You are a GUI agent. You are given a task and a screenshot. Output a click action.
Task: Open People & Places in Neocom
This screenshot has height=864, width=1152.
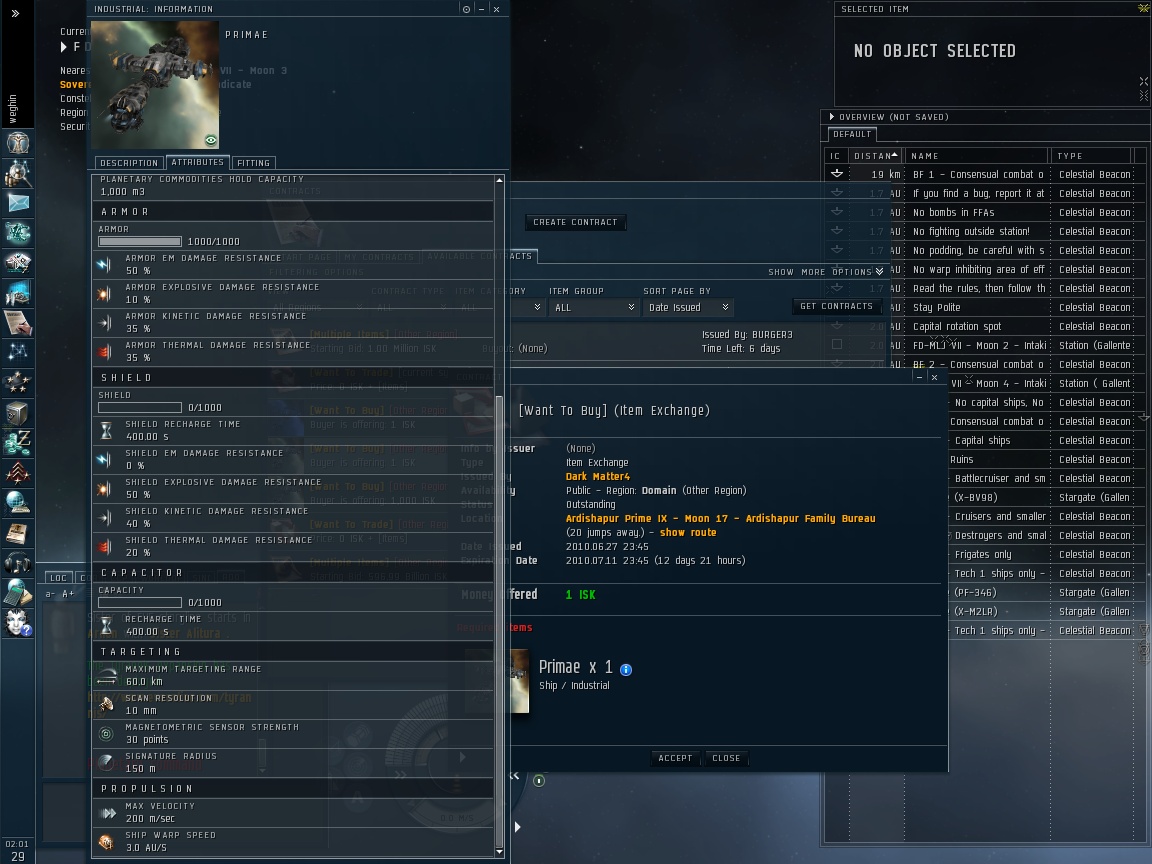click(18, 173)
